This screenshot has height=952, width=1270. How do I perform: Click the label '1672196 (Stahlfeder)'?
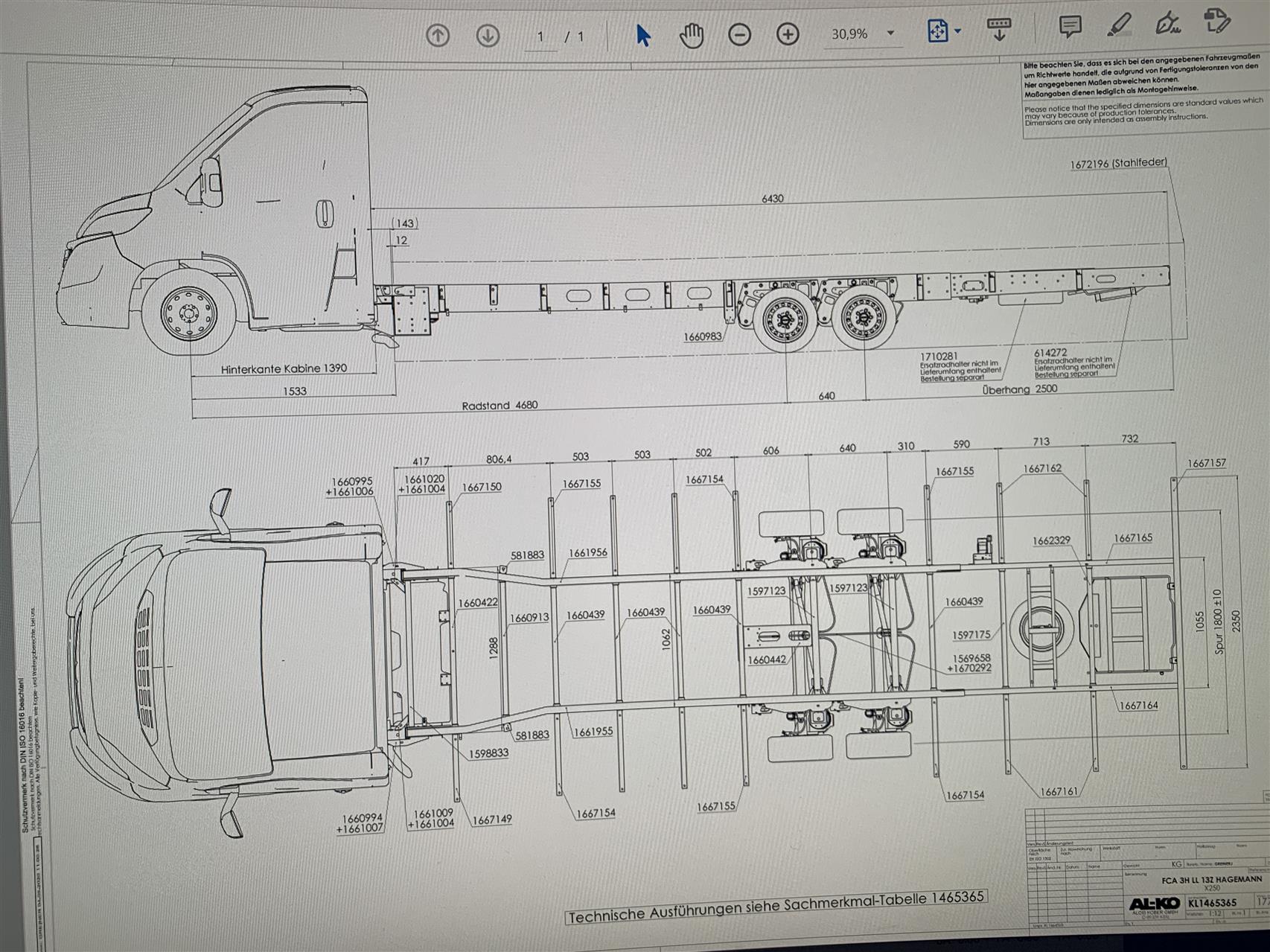[1118, 163]
